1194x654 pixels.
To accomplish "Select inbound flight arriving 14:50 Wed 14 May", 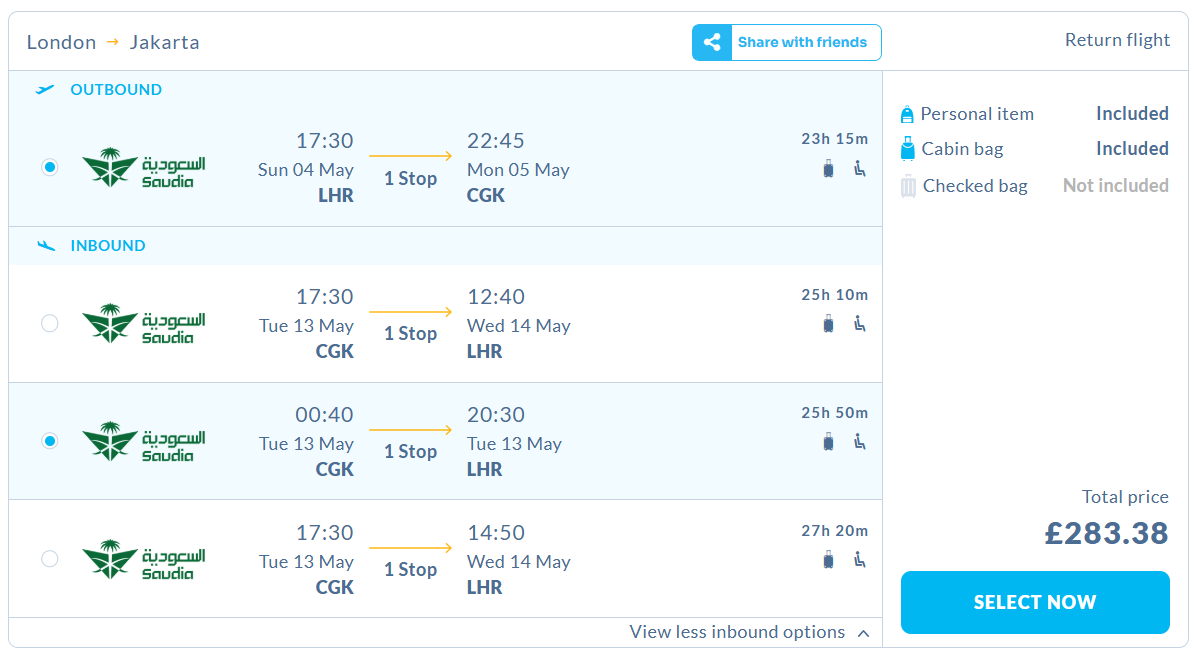I will (x=50, y=558).
